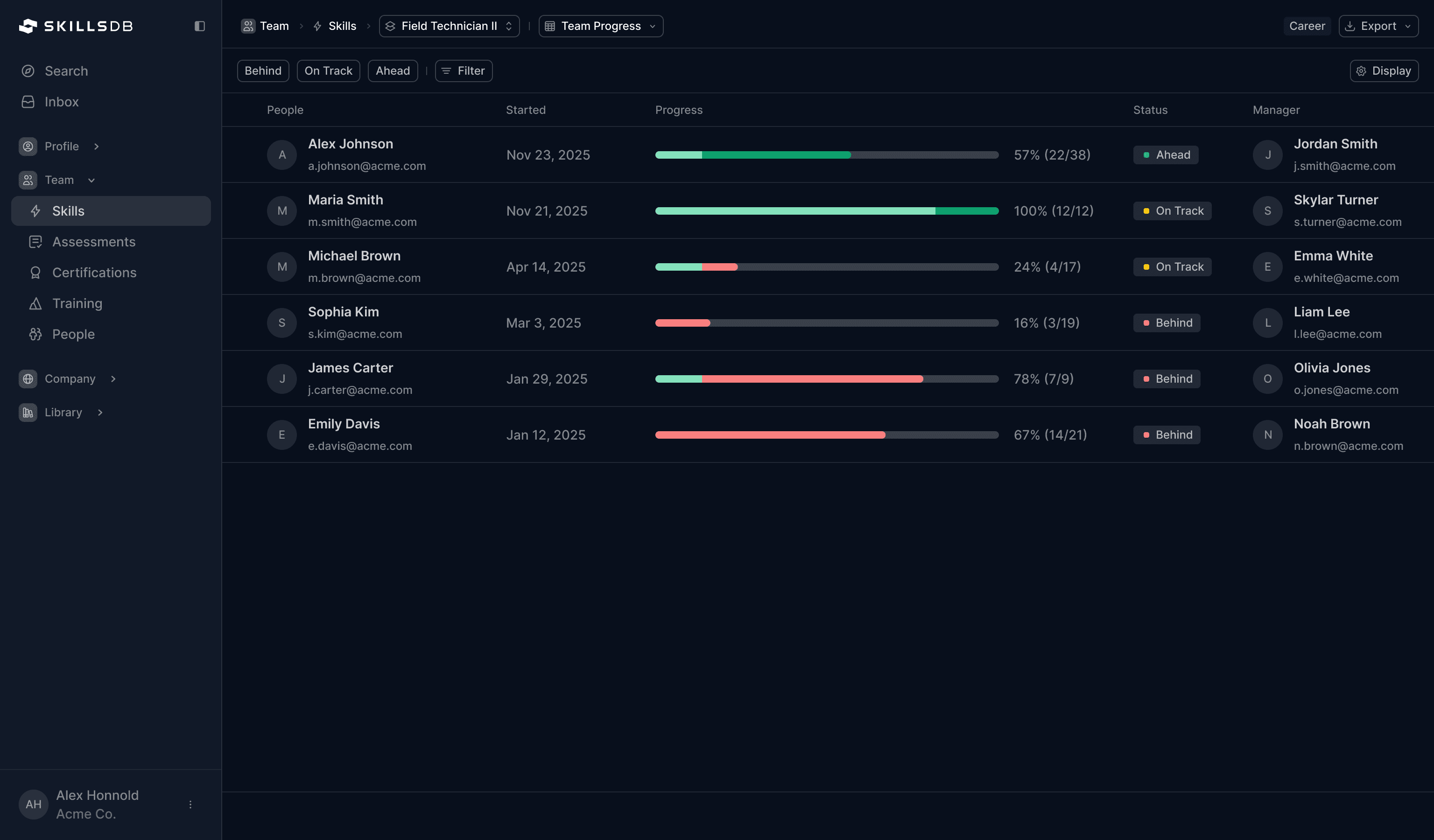Open Inbox tray icon
Viewport: 1434px width, 840px height.
(x=28, y=102)
